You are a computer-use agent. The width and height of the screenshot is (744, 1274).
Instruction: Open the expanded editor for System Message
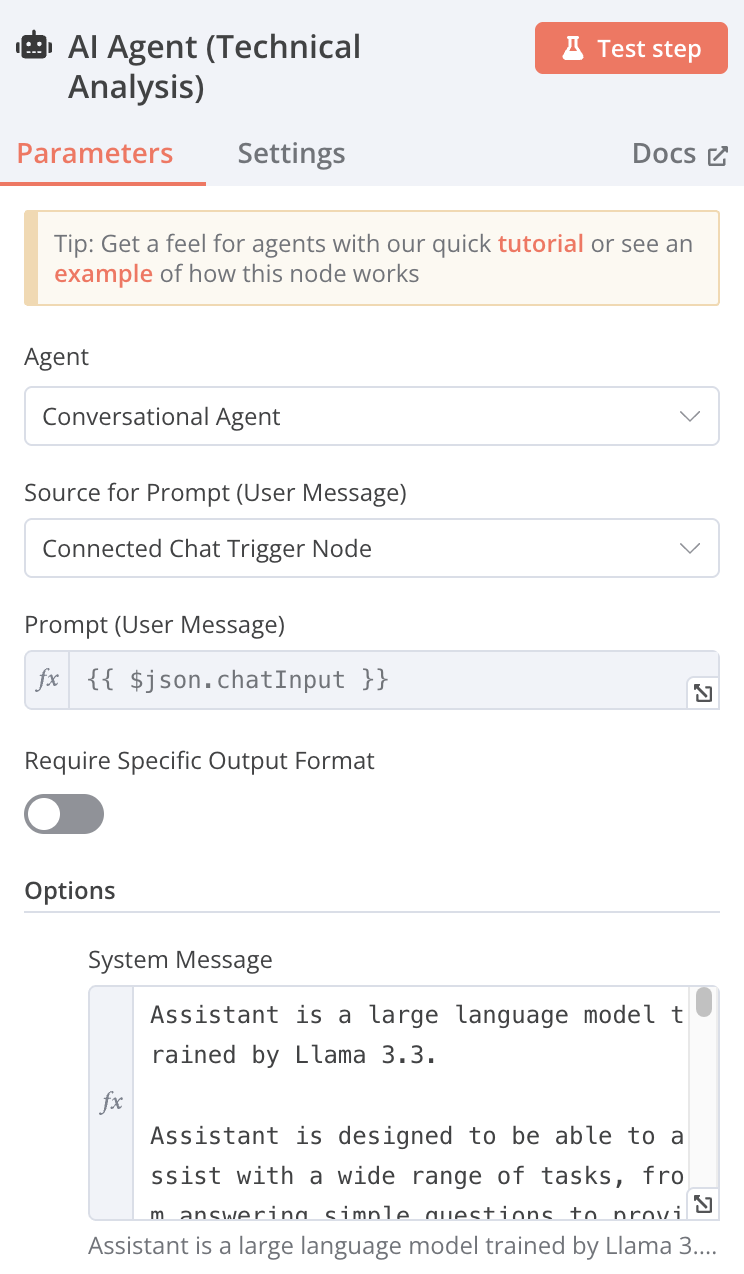pyautogui.click(x=703, y=1203)
